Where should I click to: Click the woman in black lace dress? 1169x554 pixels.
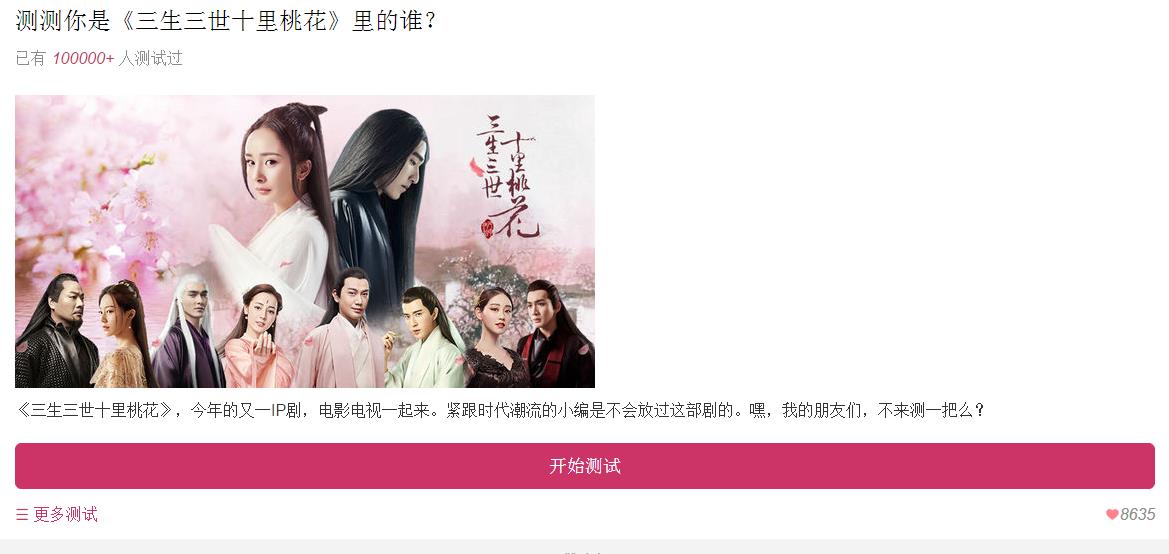tap(494, 339)
